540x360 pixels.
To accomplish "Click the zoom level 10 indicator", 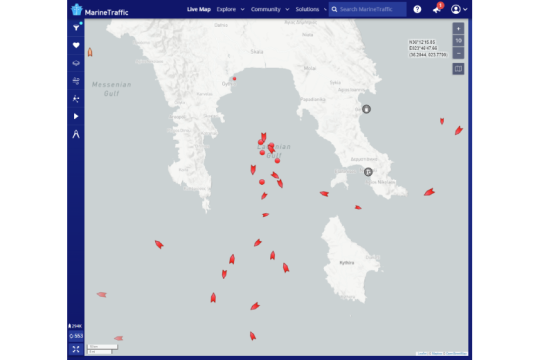I will click(x=458, y=41).
